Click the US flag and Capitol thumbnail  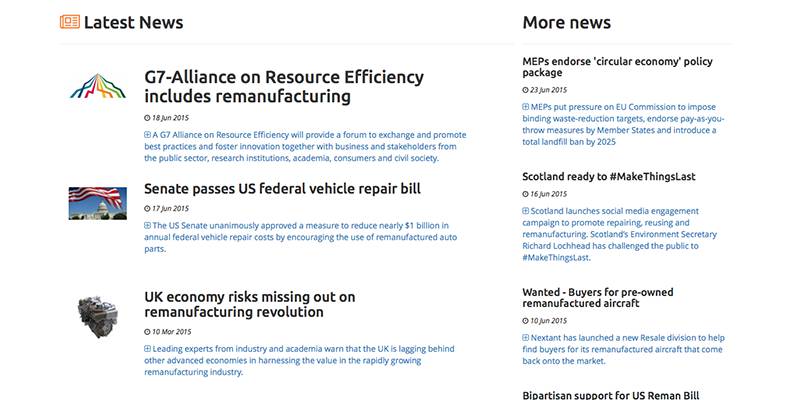click(x=98, y=203)
